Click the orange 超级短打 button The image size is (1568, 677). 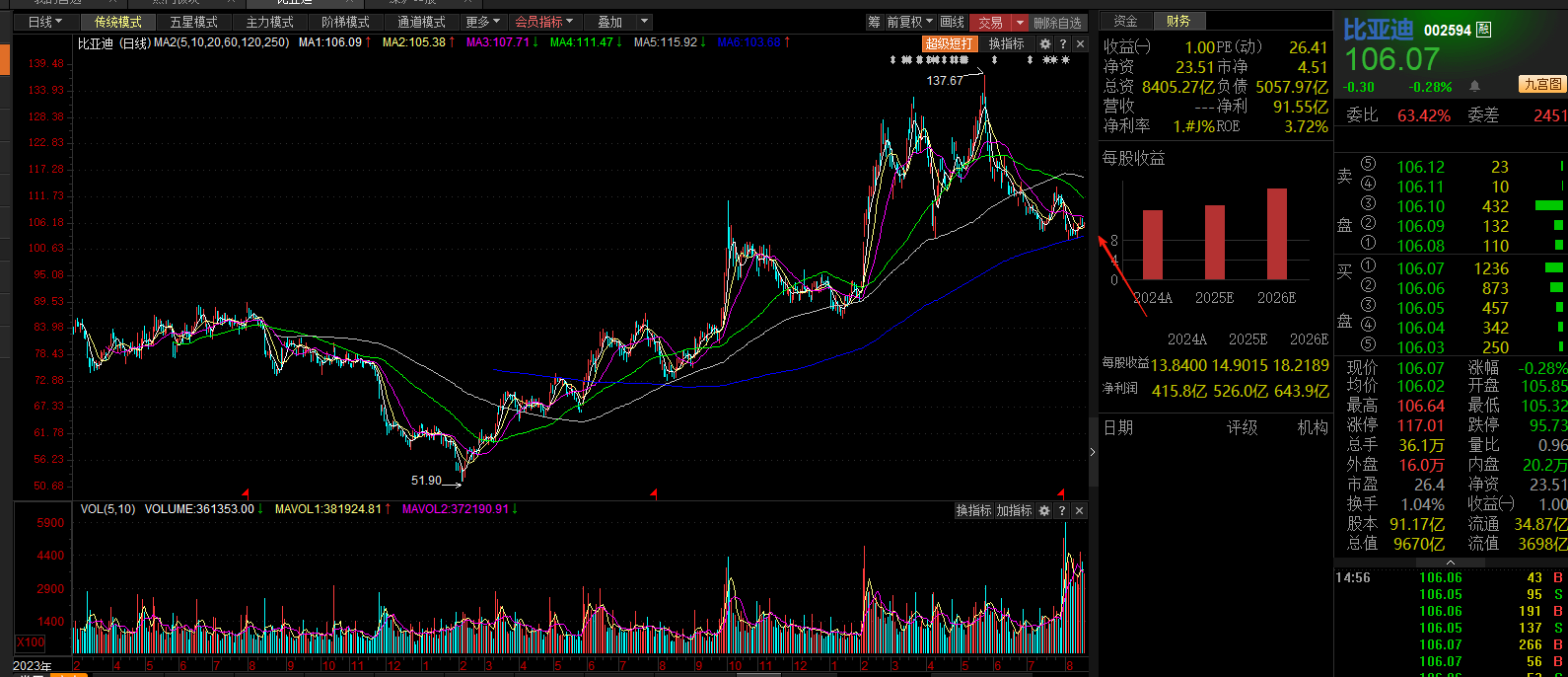click(950, 43)
